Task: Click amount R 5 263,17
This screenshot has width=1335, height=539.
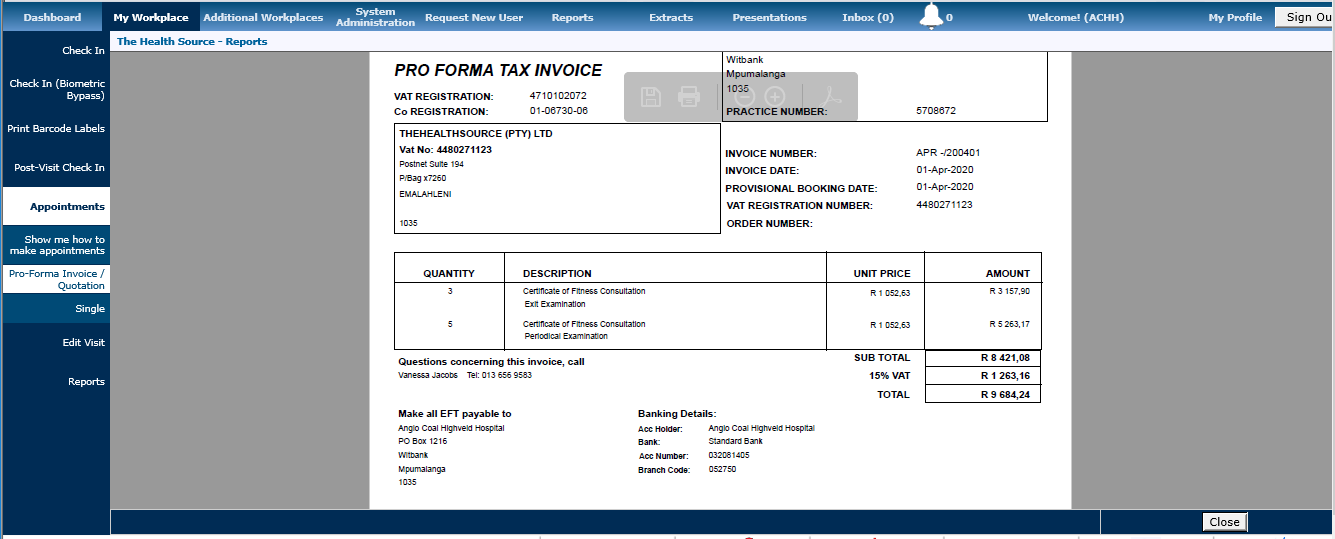Action: pyautogui.click(x=1009, y=324)
